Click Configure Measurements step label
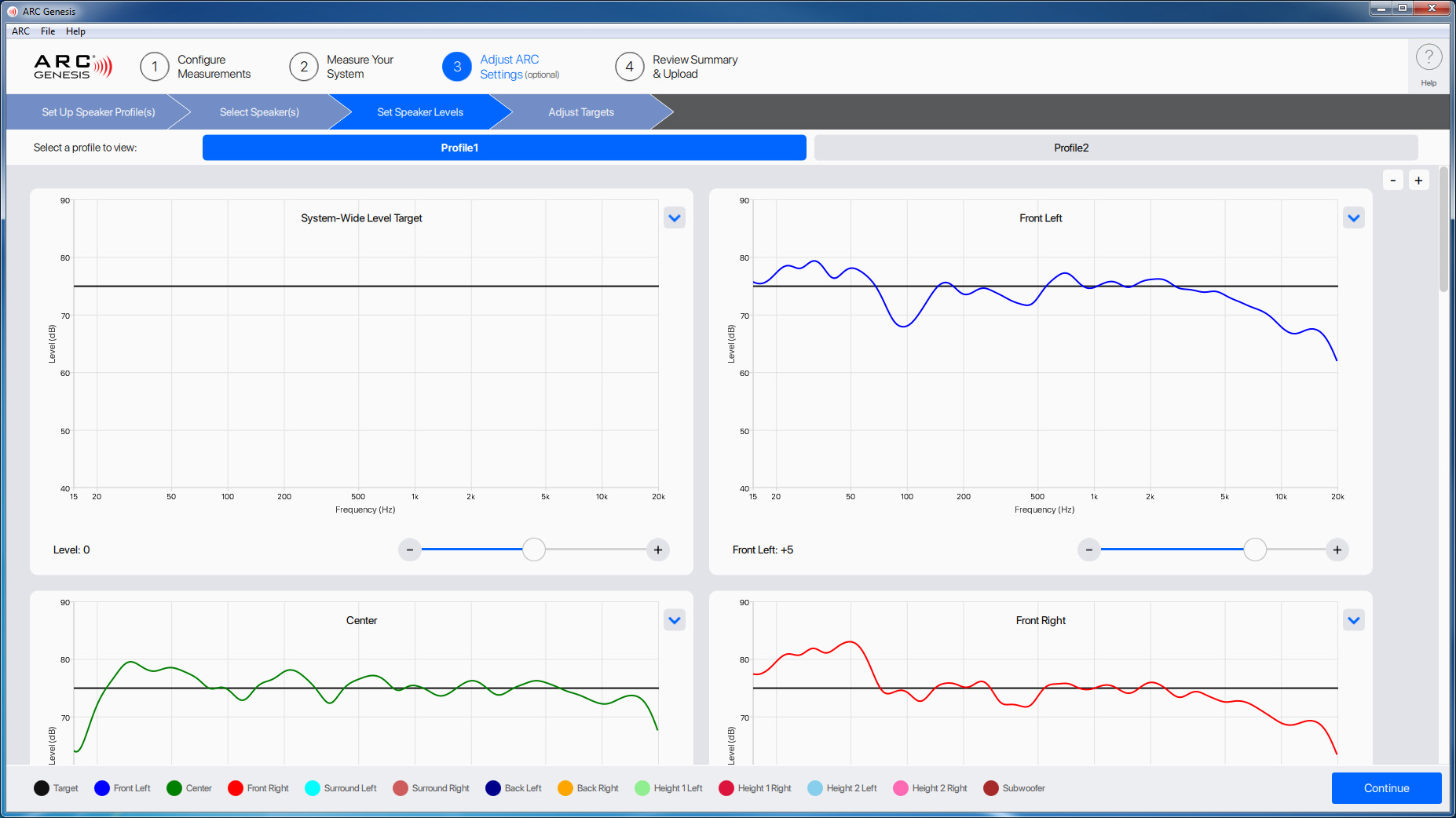 coord(214,67)
